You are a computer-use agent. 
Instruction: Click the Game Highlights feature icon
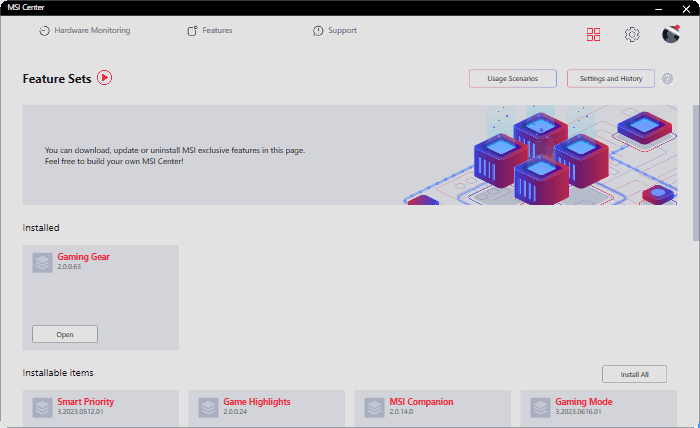pyautogui.click(x=208, y=408)
